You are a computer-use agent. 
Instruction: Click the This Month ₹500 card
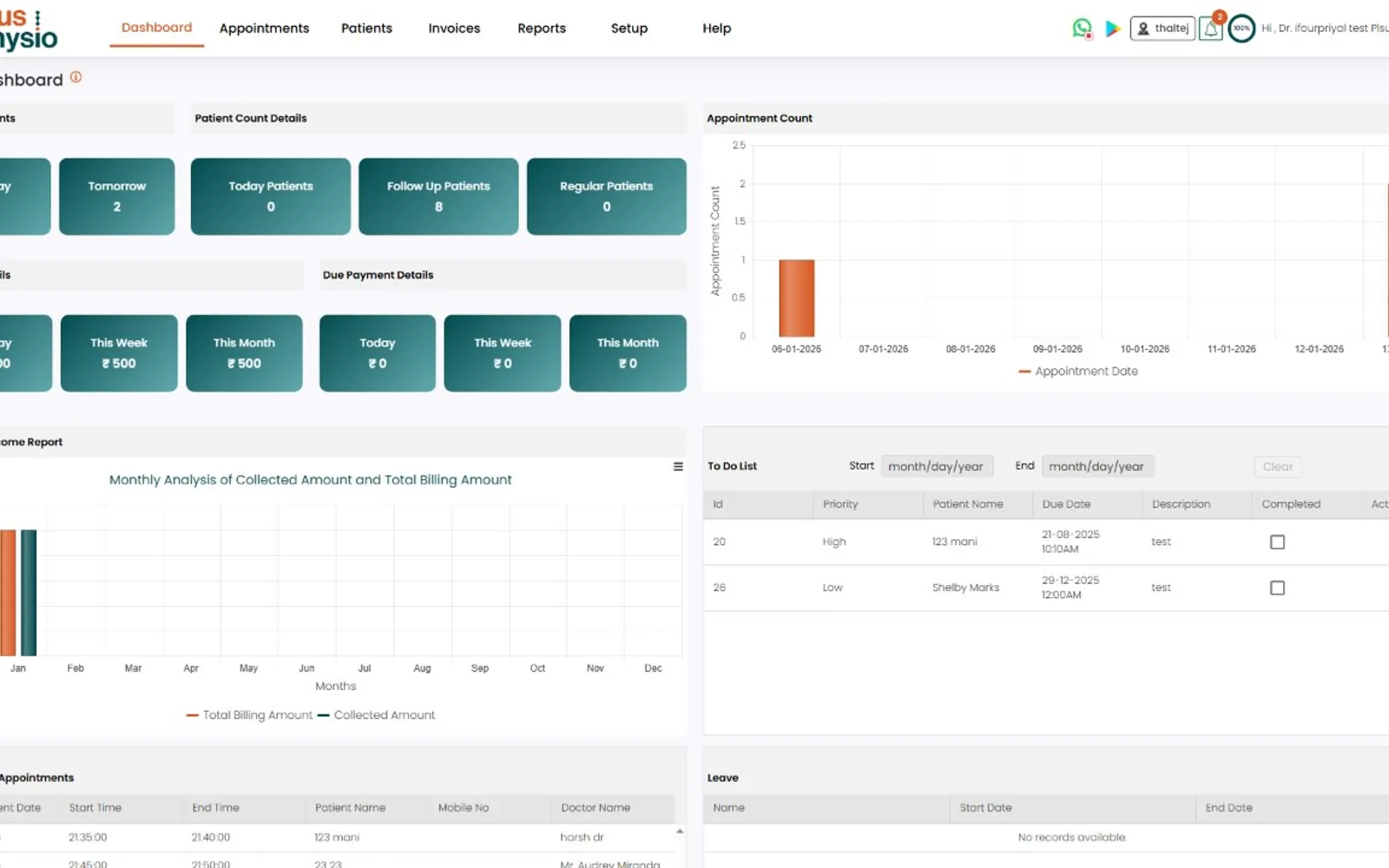tap(244, 353)
